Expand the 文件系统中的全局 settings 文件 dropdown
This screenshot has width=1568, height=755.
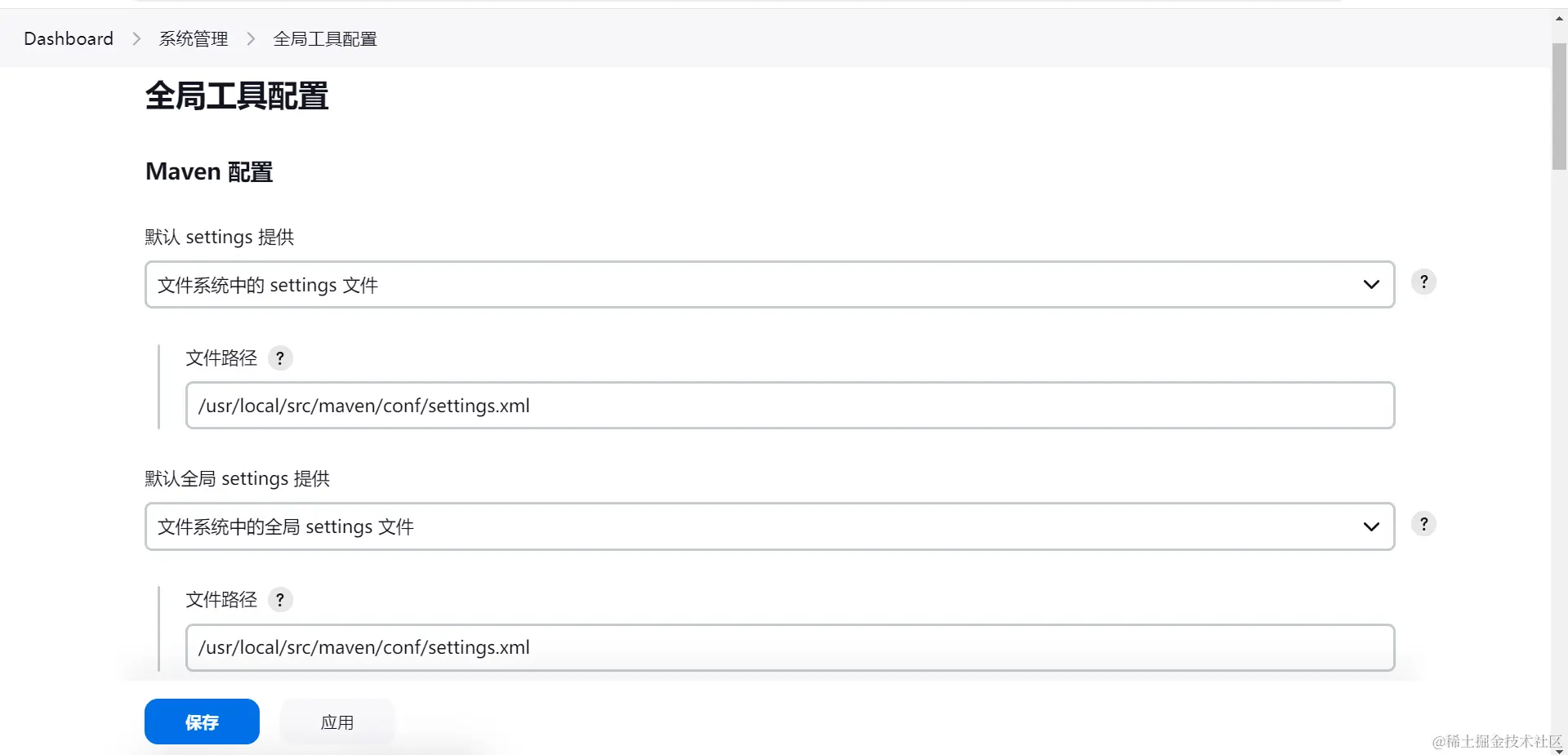[x=768, y=526]
